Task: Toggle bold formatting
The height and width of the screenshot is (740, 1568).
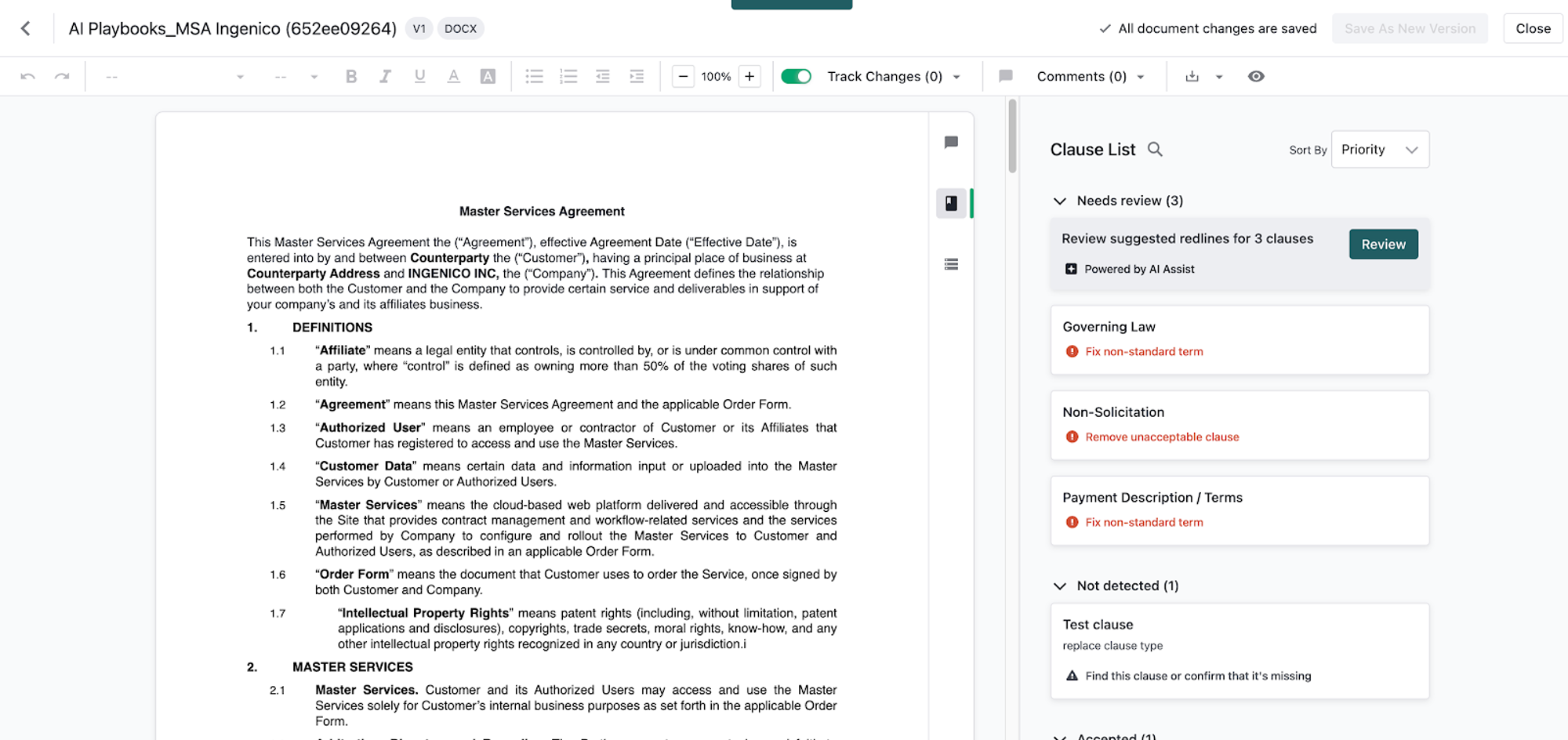Action: pyautogui.click(x=350, y=76)
